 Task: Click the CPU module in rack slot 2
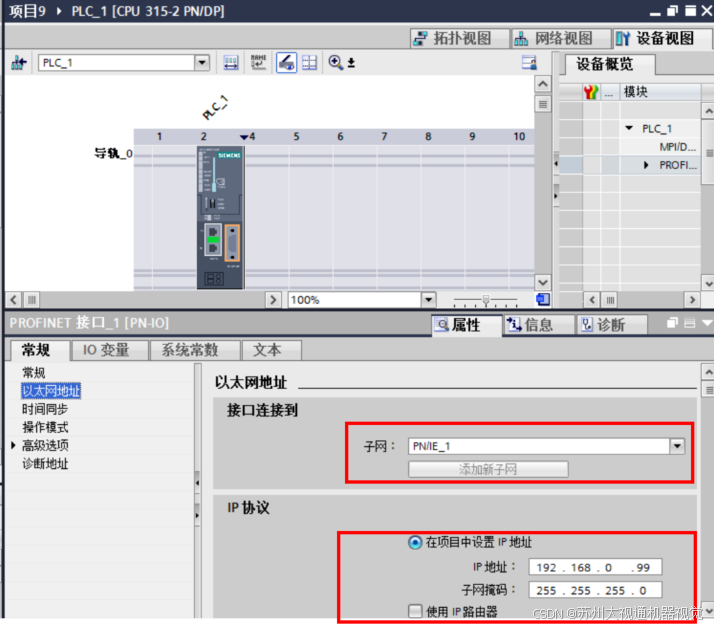(x=220, y=217)
